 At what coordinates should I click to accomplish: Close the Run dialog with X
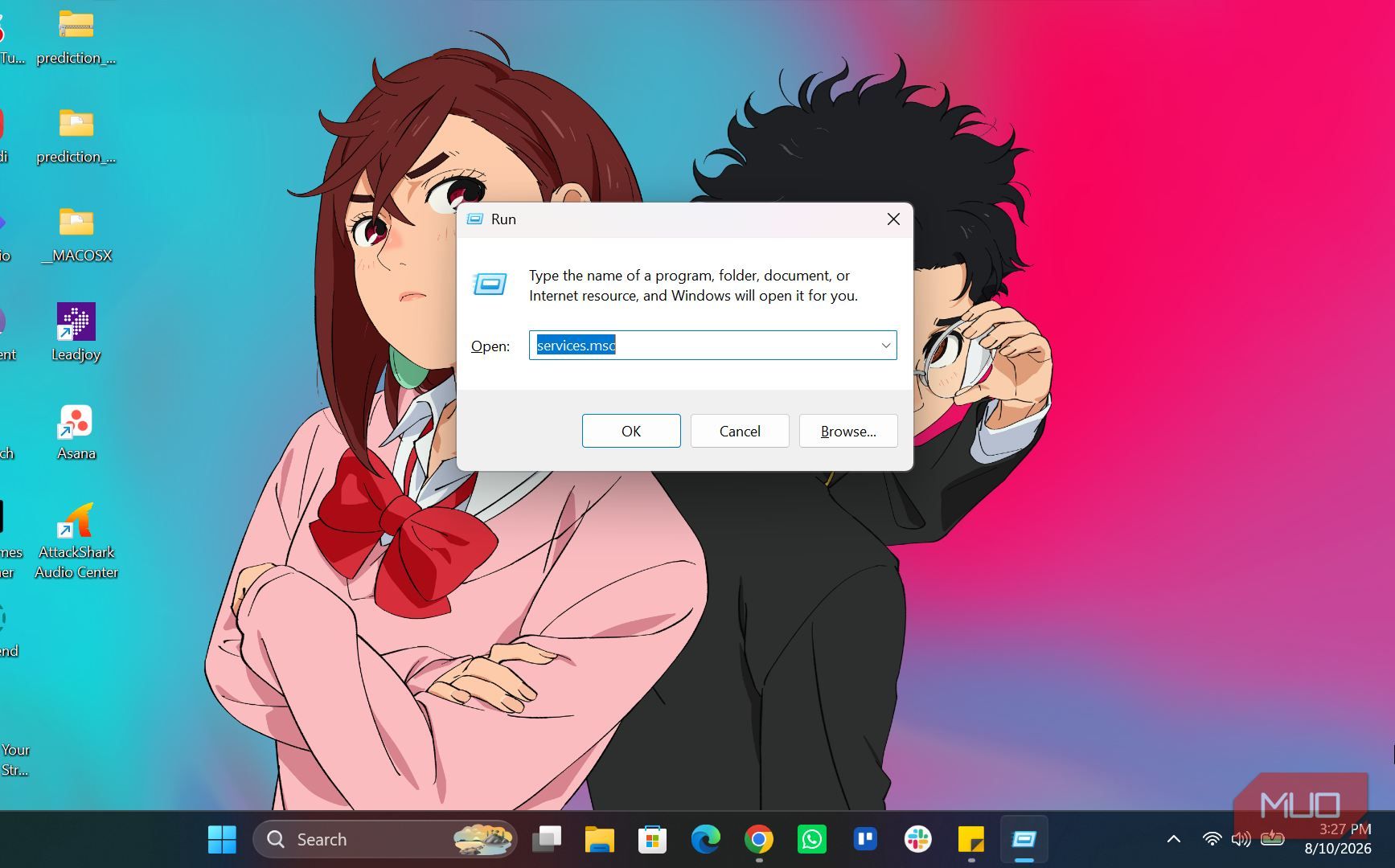coord(893,219)
